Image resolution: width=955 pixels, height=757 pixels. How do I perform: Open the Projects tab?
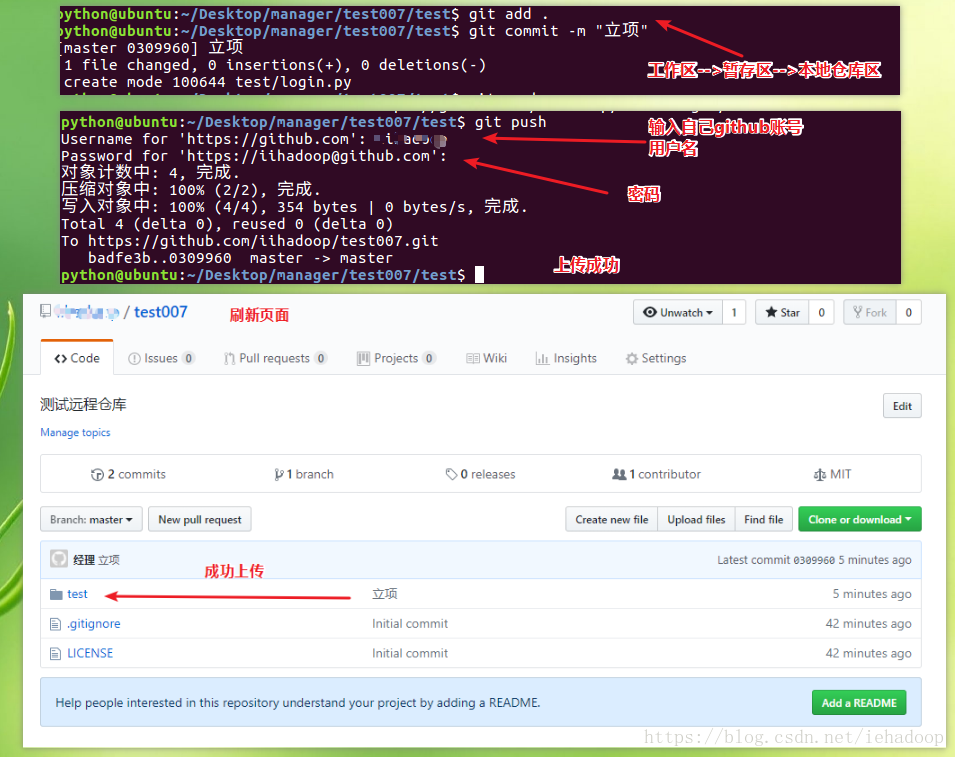396,358
